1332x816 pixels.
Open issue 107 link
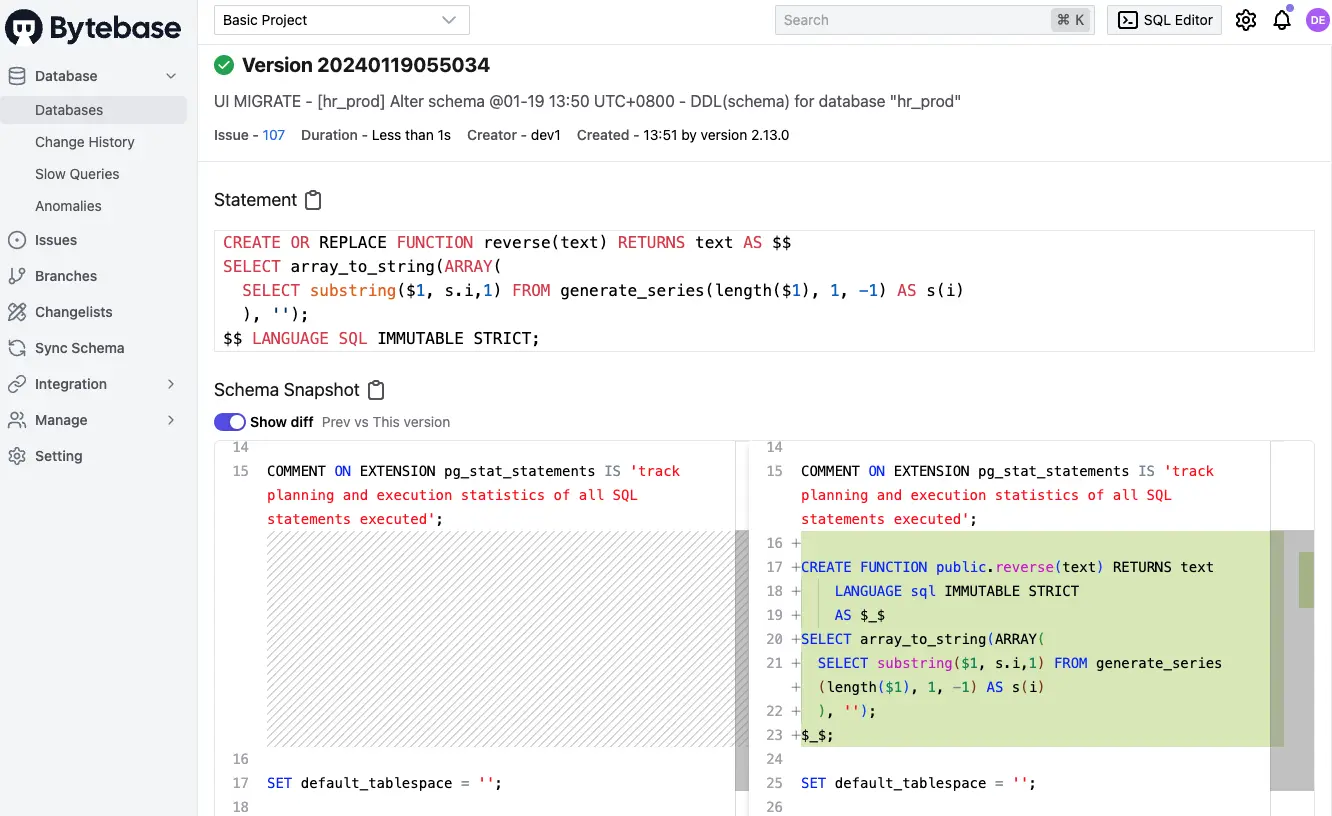274,135
